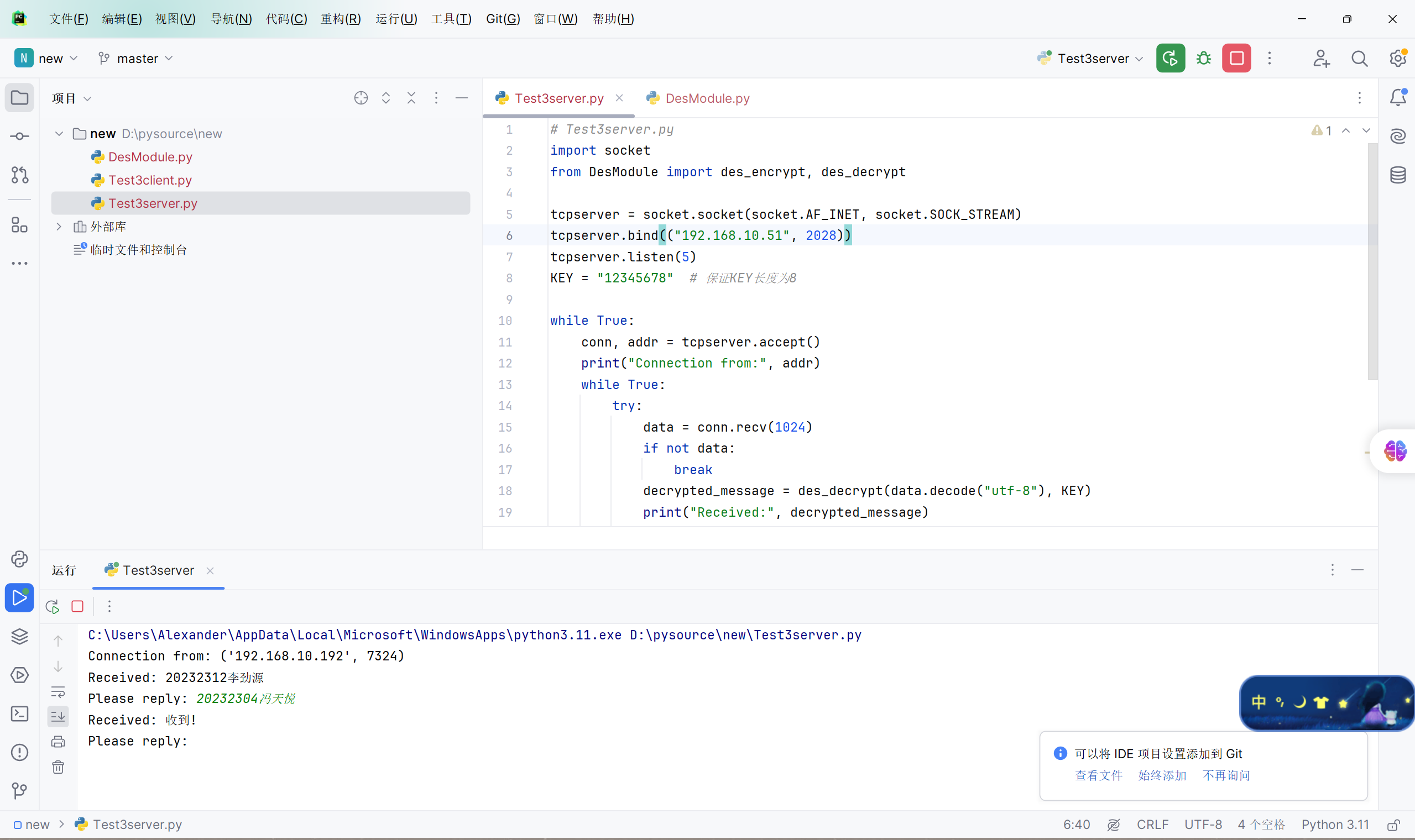The image size is (1415, 840).
Task: Open the Commit tool window
Action: (19, 136)
